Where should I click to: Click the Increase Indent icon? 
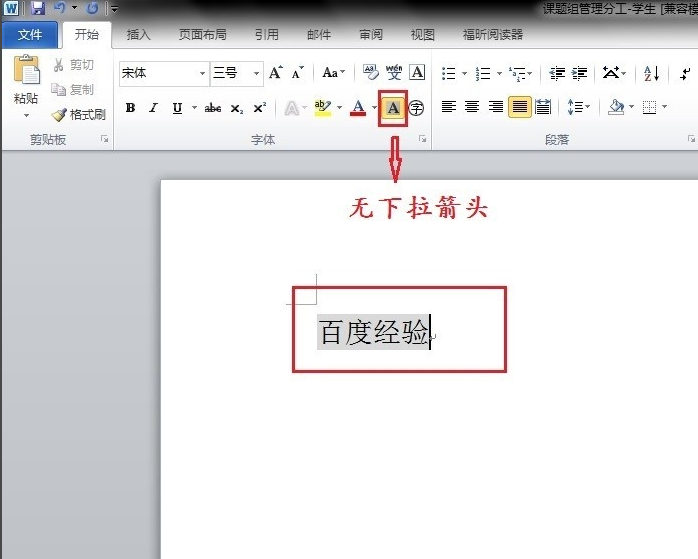pos(579,73)
